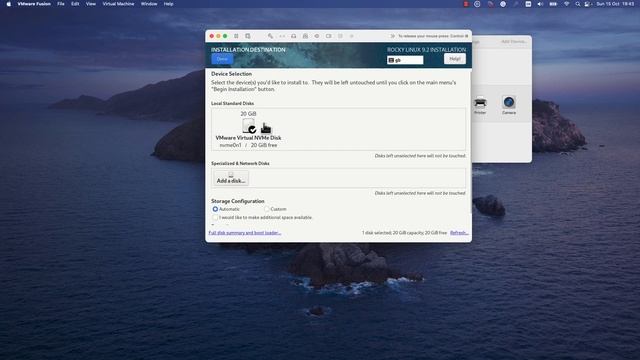Viewport: 640px width, 360px height.
Task: Click the Camera icon in background window
Action: tap(509, 104)
